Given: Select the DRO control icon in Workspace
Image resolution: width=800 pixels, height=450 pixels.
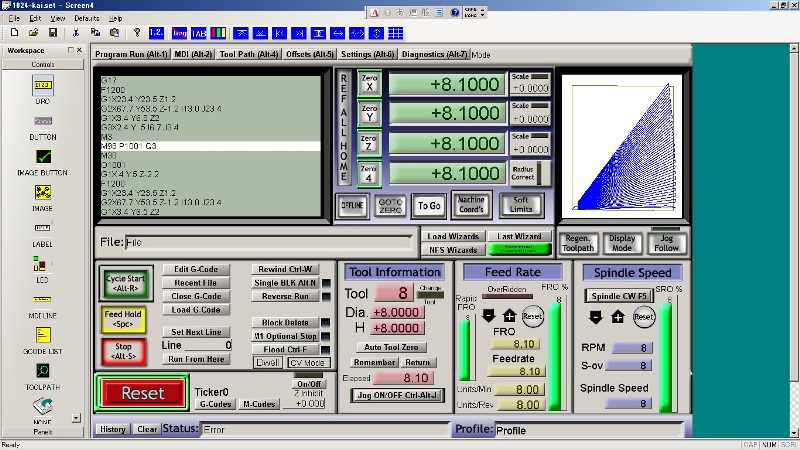Looking at the screenshot, I should click(x=43, y=85).
